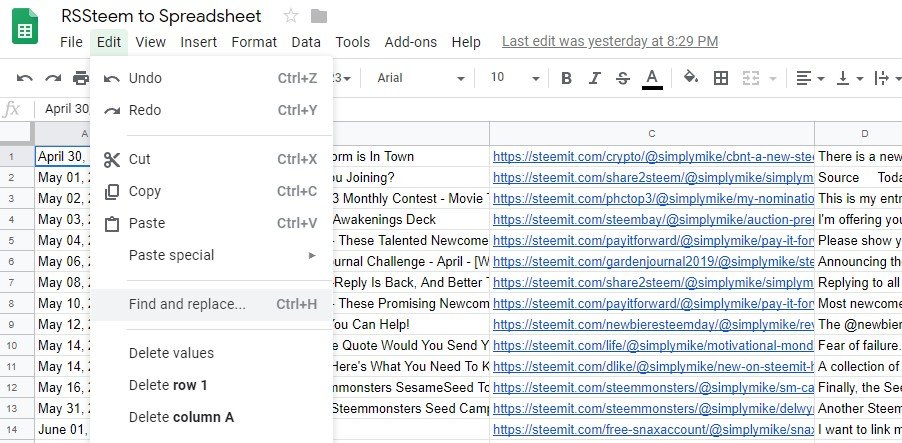Viewport: 902px width, 443px height.
Task: Click the toolbar undo arrow icon
Action: pyautogui.click(x=25, y=78)
